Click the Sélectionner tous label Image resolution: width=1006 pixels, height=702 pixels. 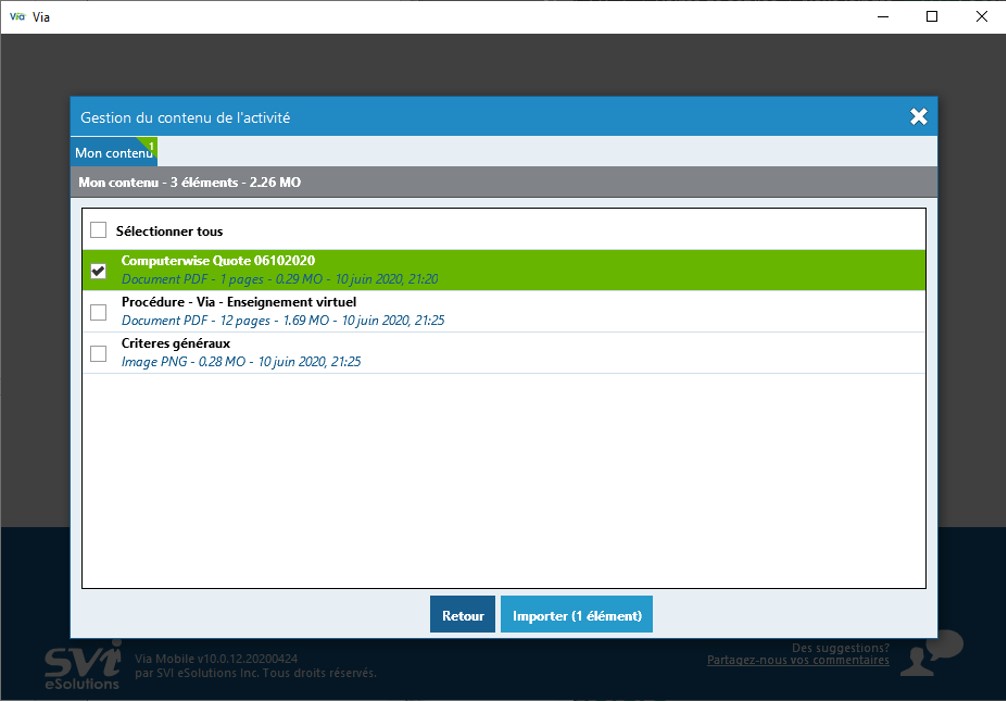(169, 231)
